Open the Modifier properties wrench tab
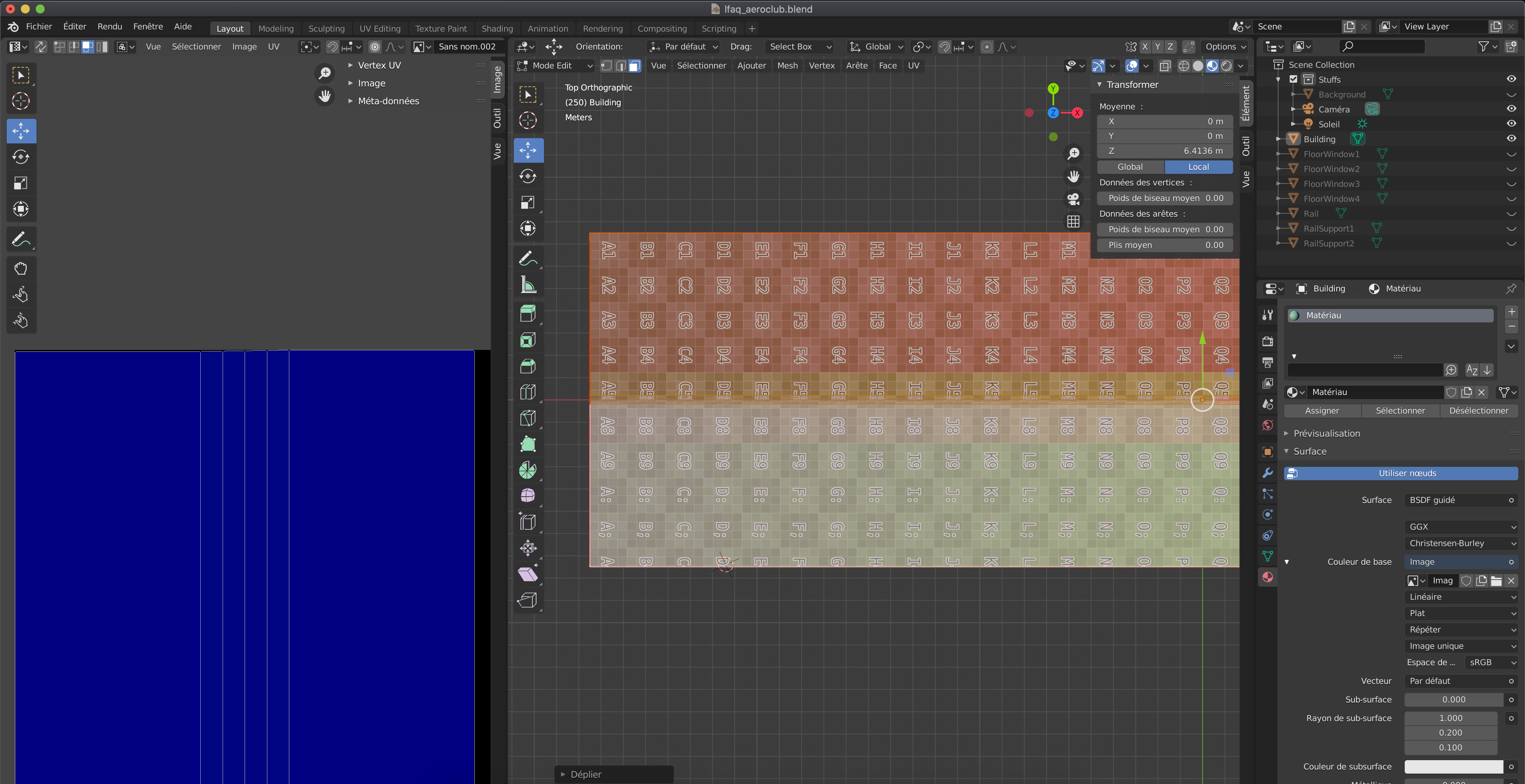1525x784 pixels. [1267, 472]
